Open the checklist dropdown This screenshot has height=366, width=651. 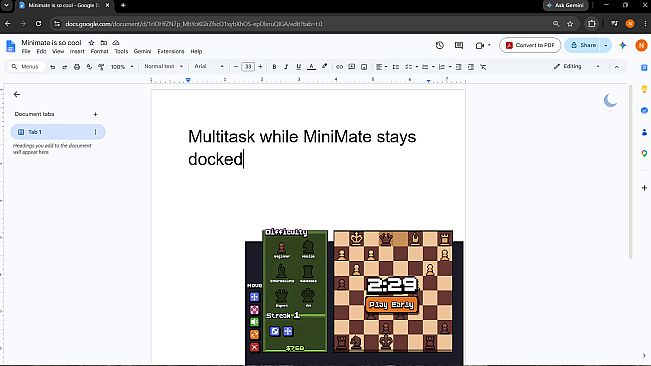411,67
